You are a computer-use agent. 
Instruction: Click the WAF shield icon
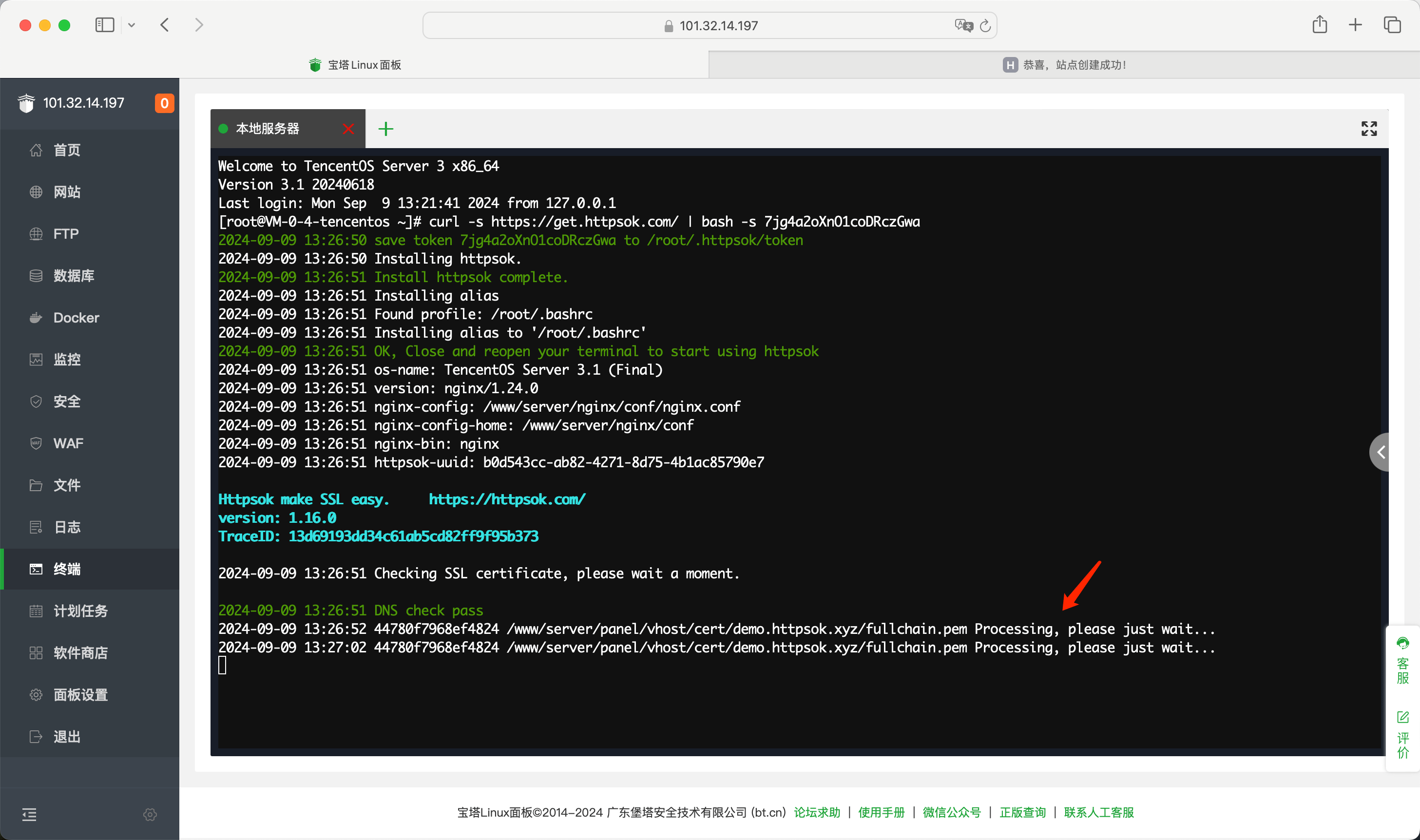tap(36, 443)
